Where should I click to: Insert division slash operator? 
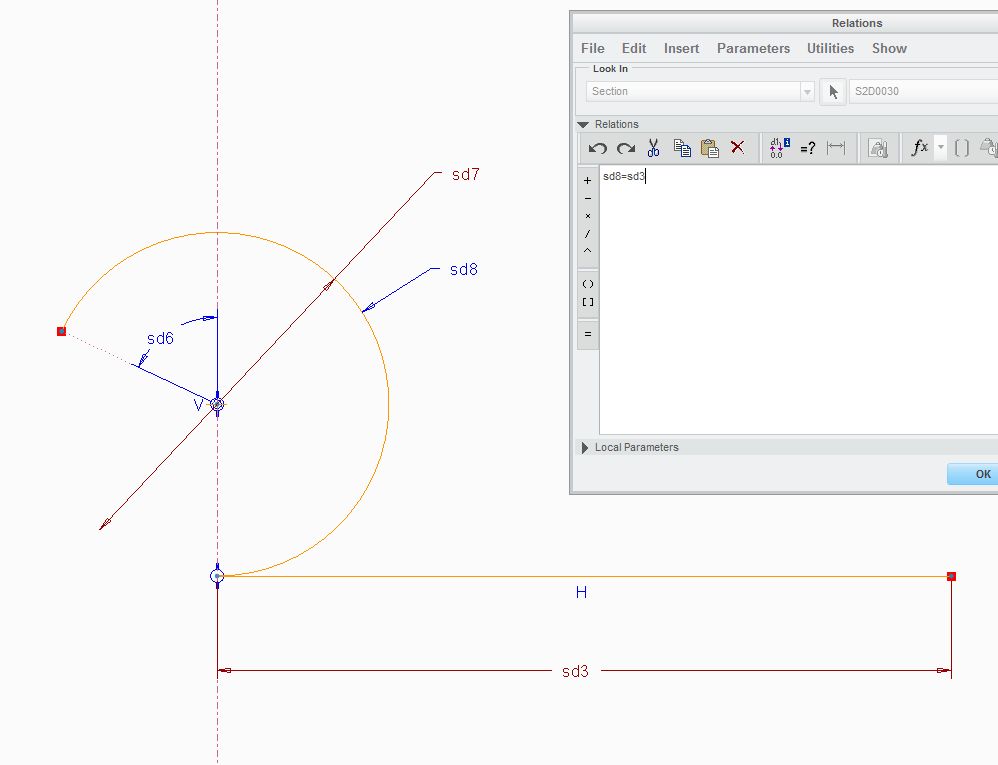(587, 234)
